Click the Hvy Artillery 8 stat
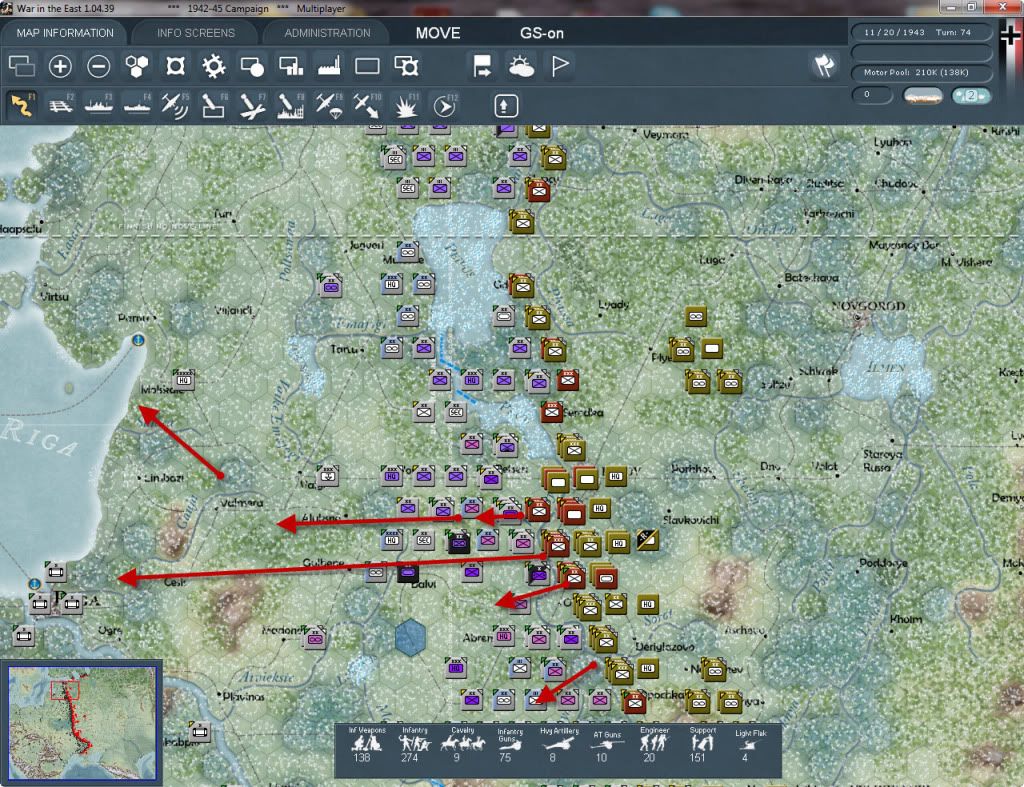1024x787 pixels. (x=558, y=746)
